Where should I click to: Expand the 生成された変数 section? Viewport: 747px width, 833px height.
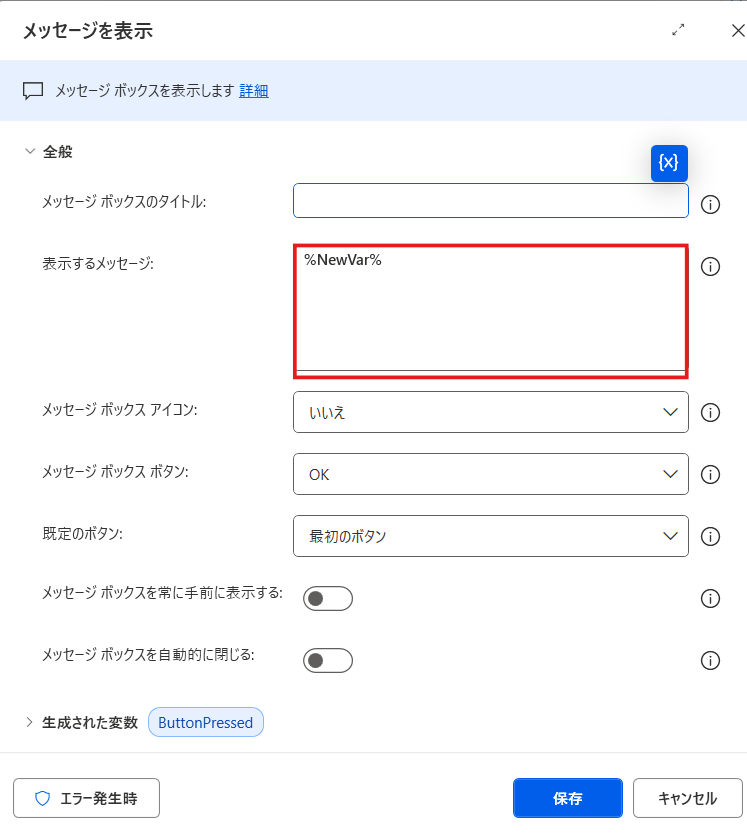click(30, 722)
